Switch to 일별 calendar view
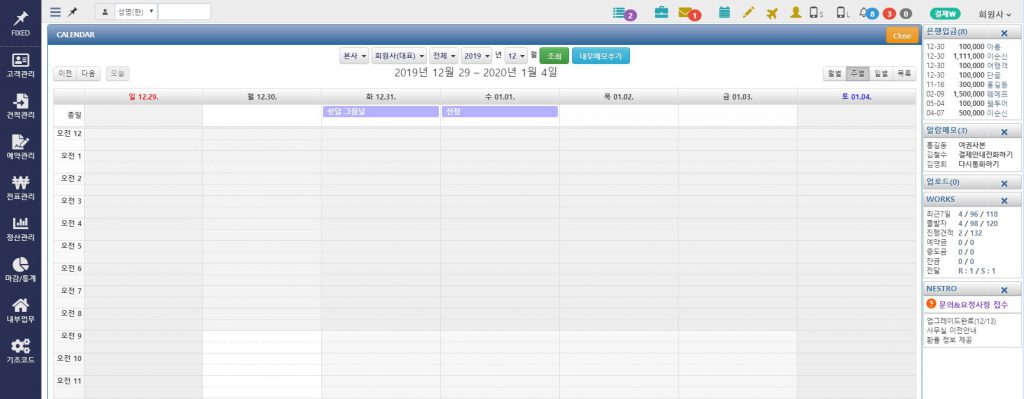Image resolution: width=1024 pixels, height=399 pixels. click(880, 74)
